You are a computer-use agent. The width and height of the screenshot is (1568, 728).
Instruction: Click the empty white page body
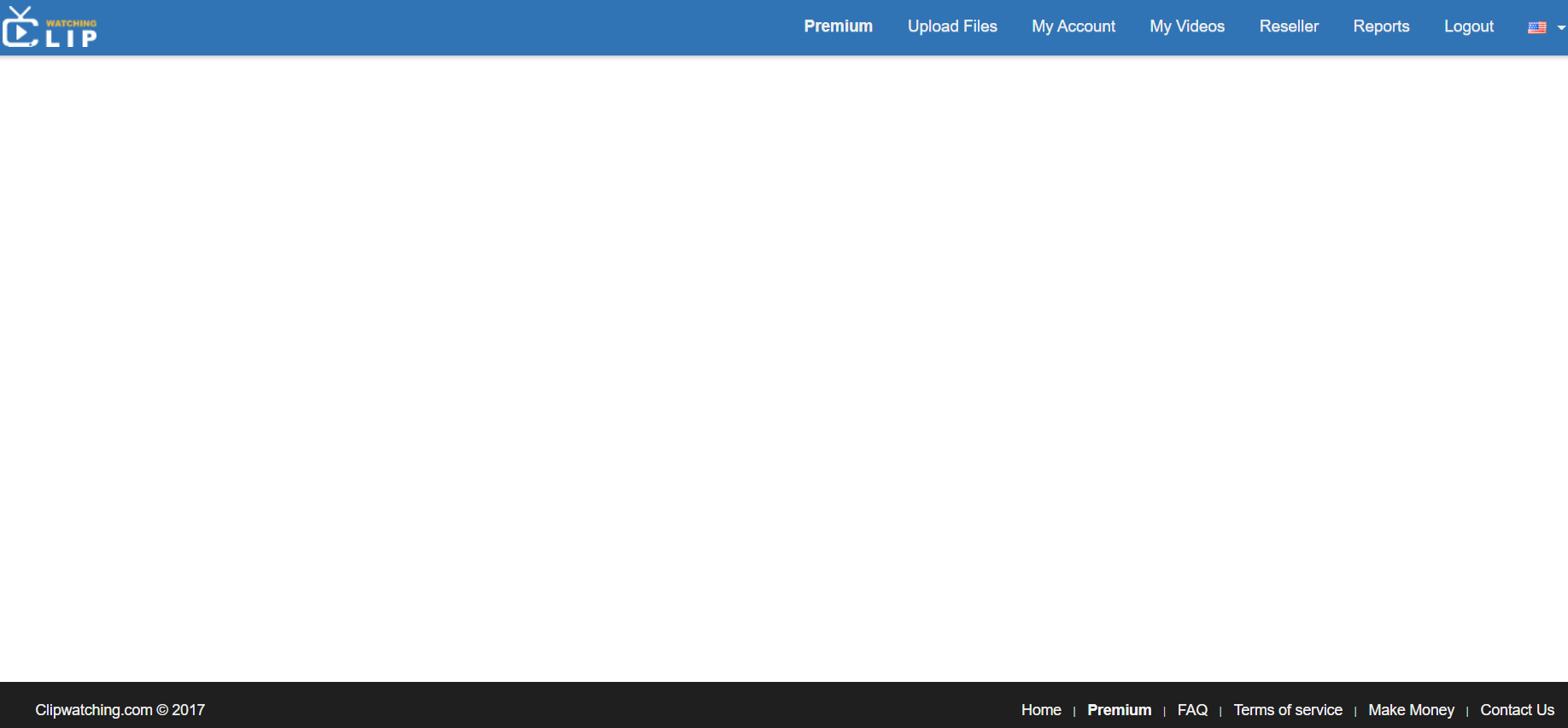point(784,367)
